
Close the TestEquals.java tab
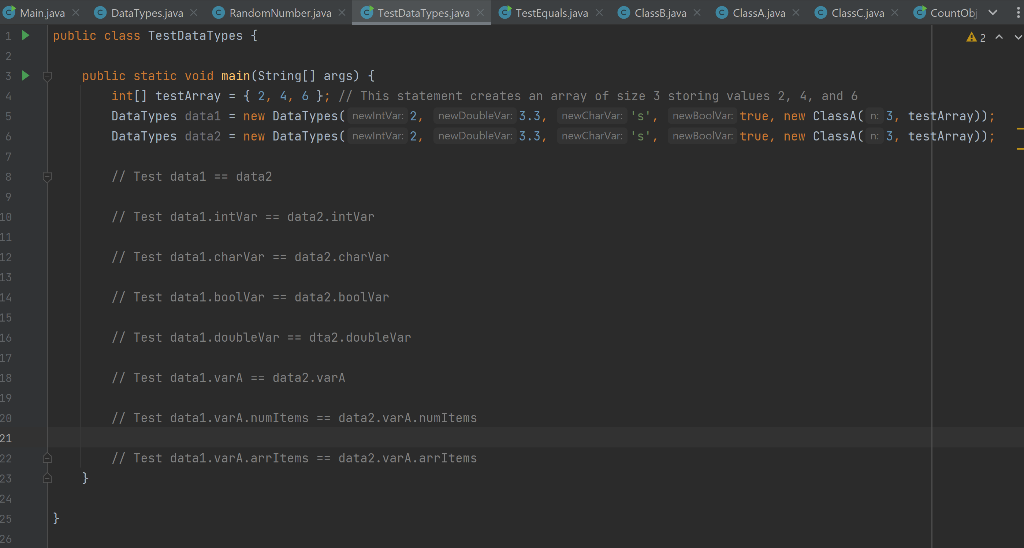[599, 12]
